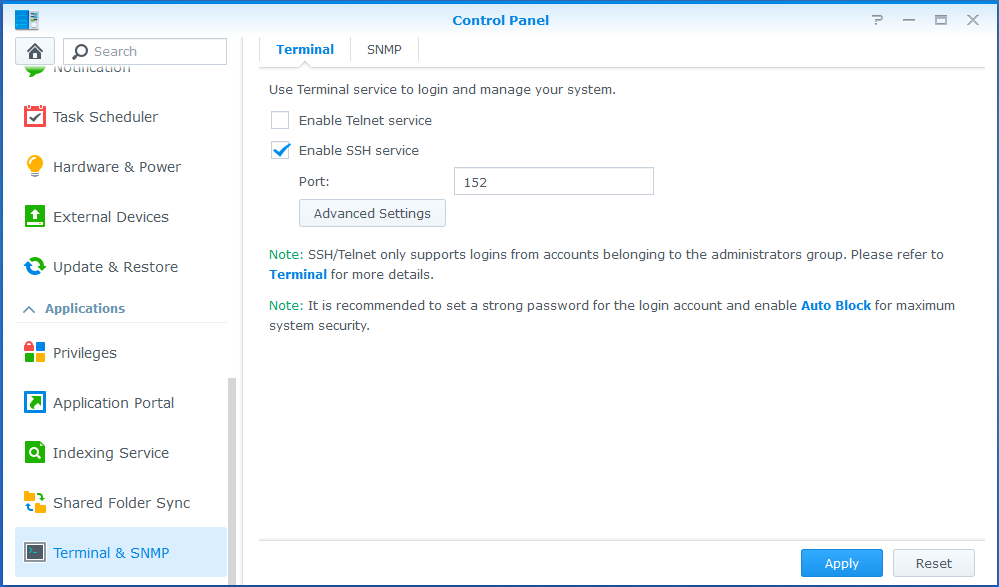
Task: Click the SSH Port input field
Action: click(554, 182)
